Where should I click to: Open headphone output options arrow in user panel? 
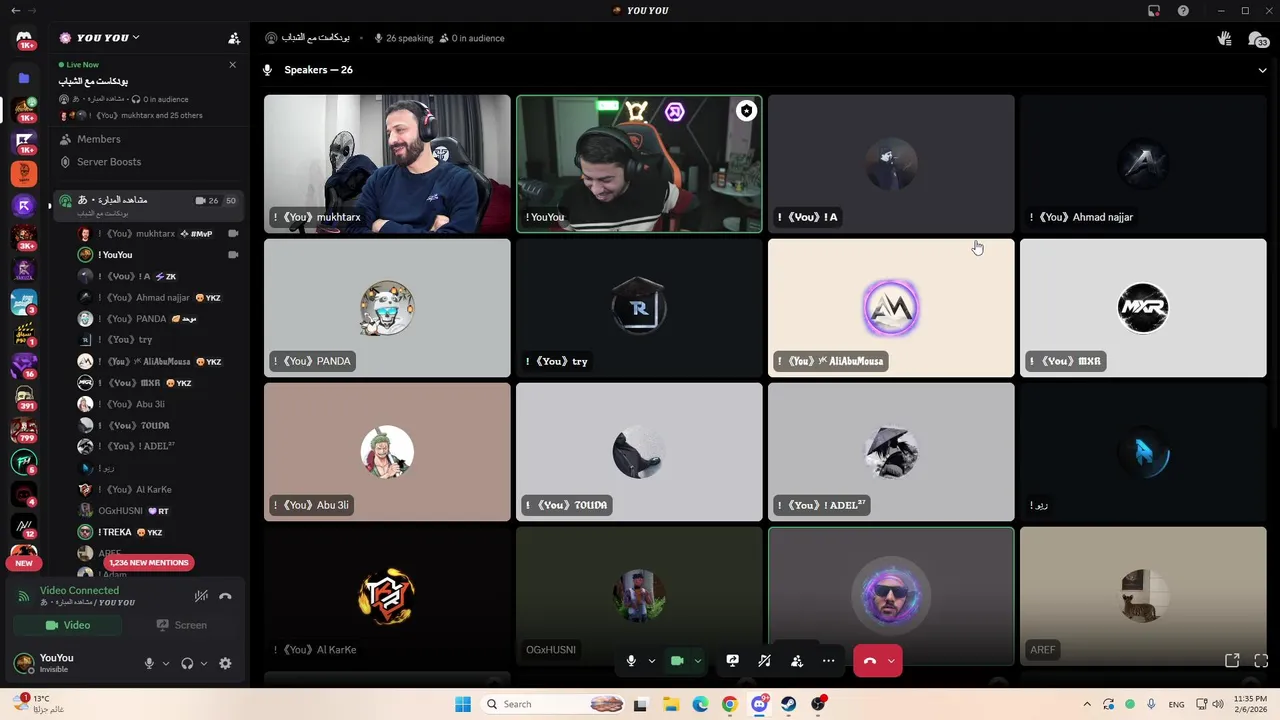[x=204, y=663]
